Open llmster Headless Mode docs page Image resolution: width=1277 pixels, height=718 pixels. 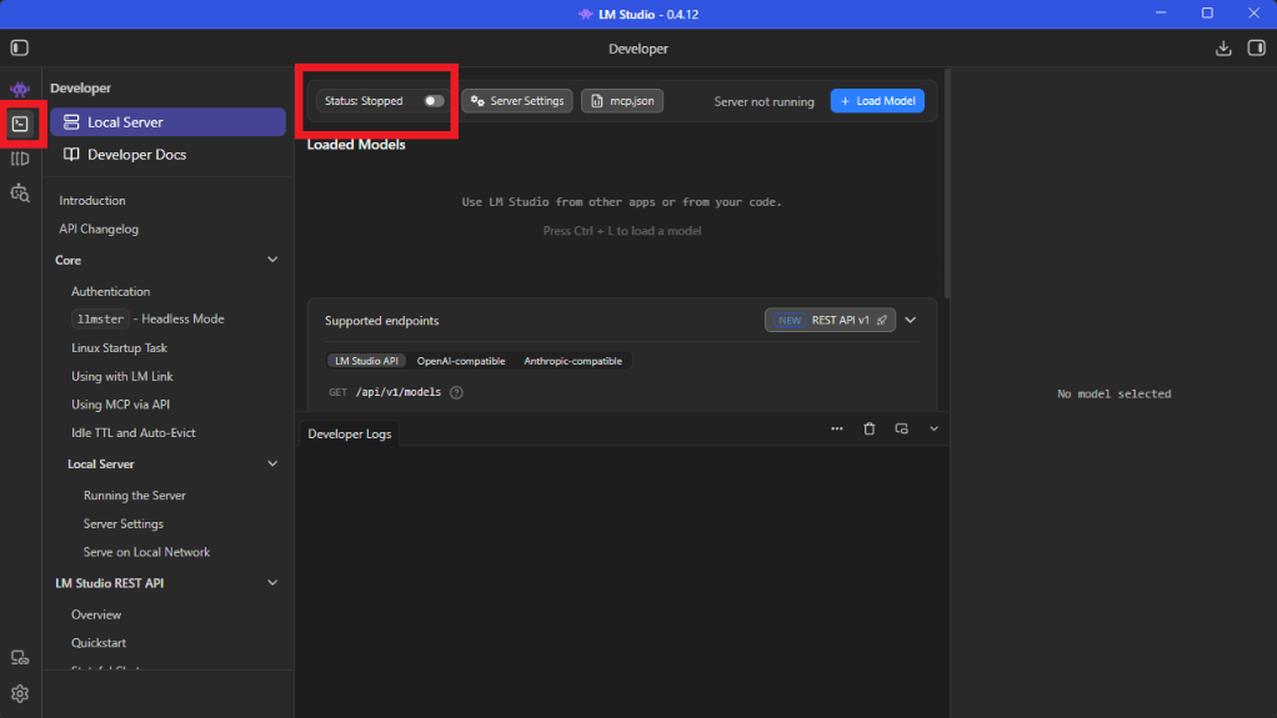click(148, 319)
